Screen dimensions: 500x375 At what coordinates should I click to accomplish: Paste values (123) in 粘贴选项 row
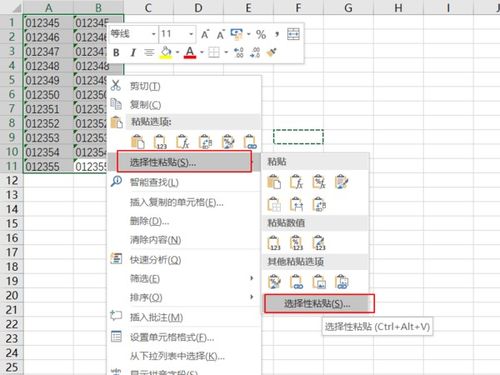[x=160, y=142]
